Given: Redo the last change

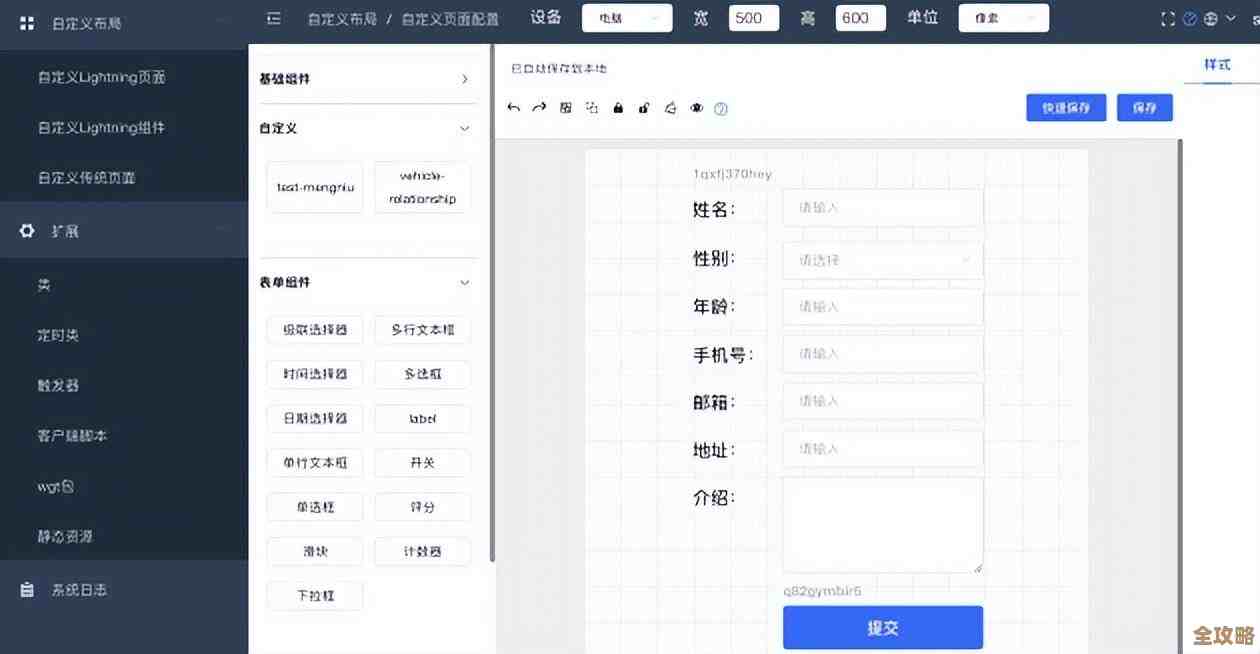Looking at the screenshot, I should click(x=539, y=107).
